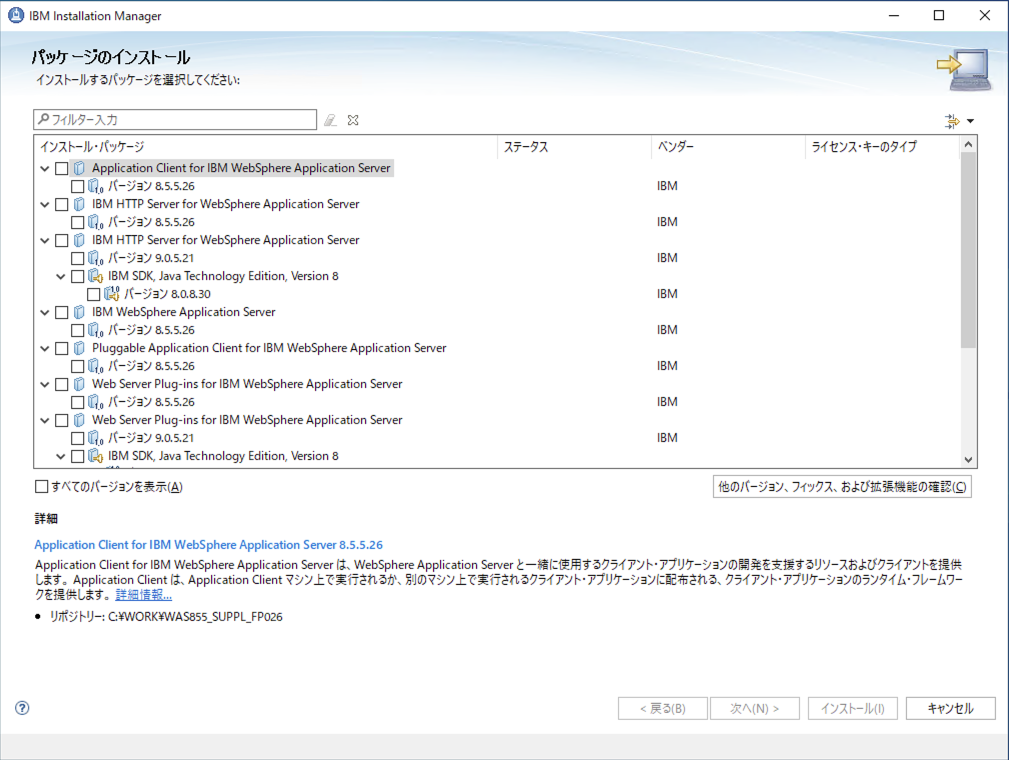Select the バージョン 8.0.8.30 row text
The height and width of the screenshot is (760, 1009).
(x=167, y=294)
